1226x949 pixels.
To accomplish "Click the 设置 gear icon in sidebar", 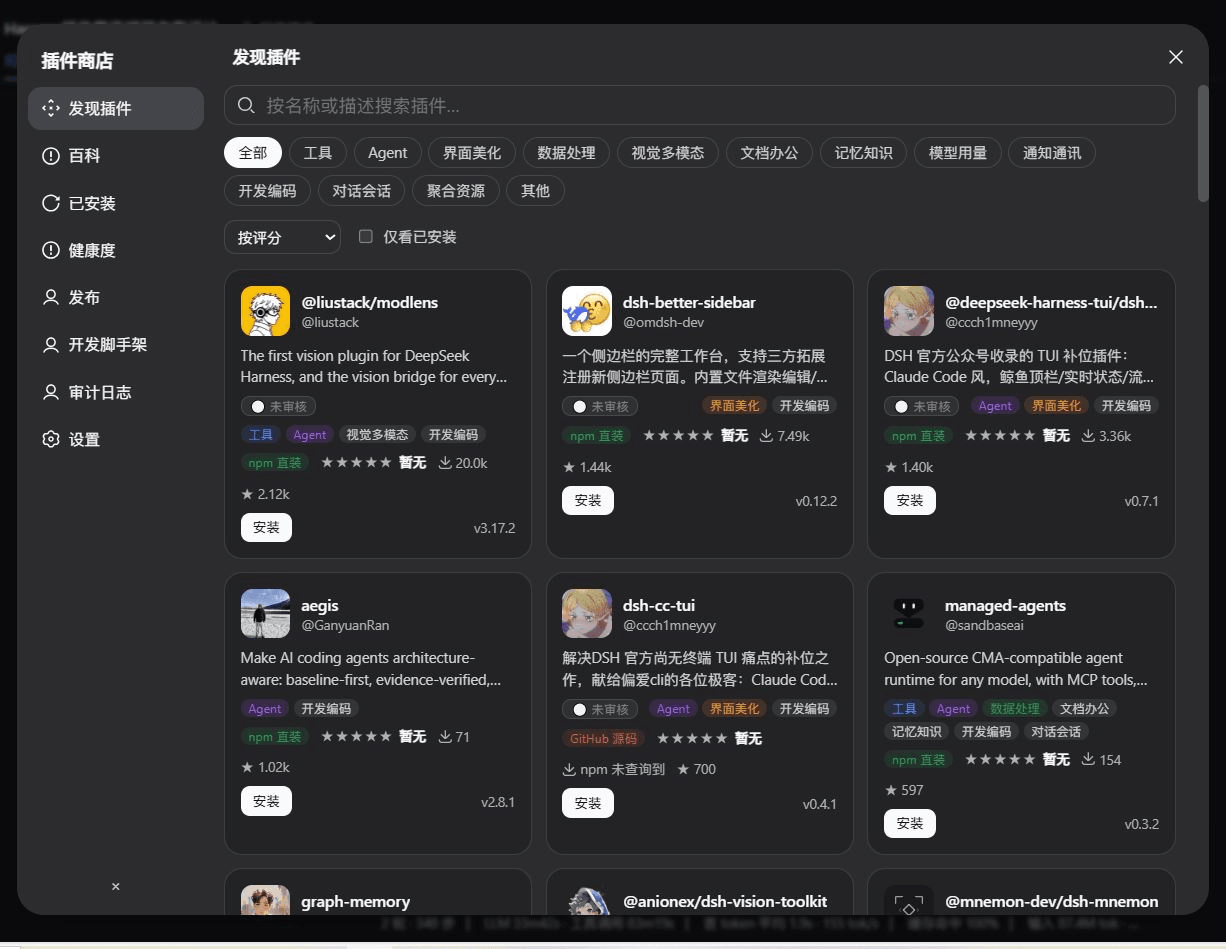I will pos(51,439).
